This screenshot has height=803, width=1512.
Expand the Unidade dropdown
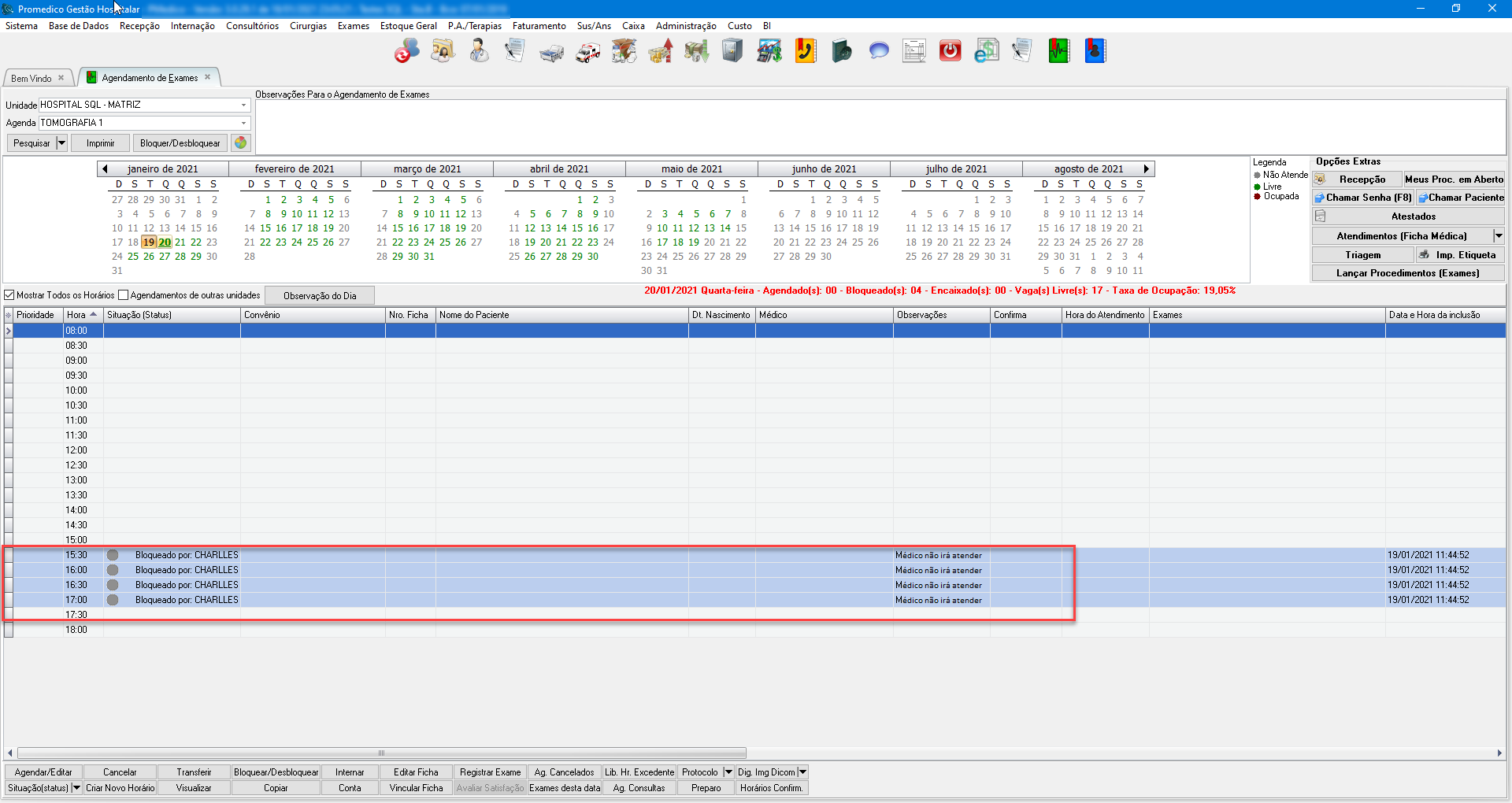(243, 105)
